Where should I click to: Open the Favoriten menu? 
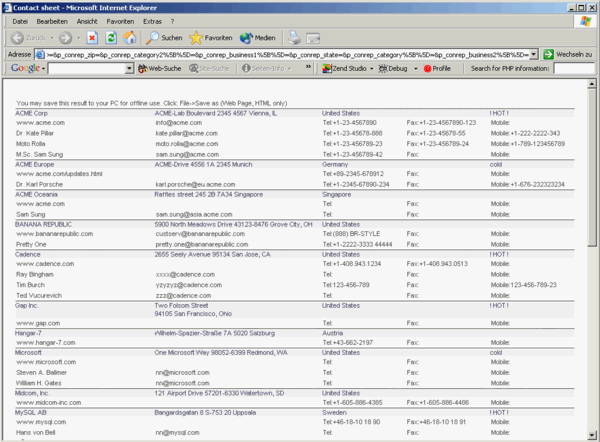tap(120, 21)
